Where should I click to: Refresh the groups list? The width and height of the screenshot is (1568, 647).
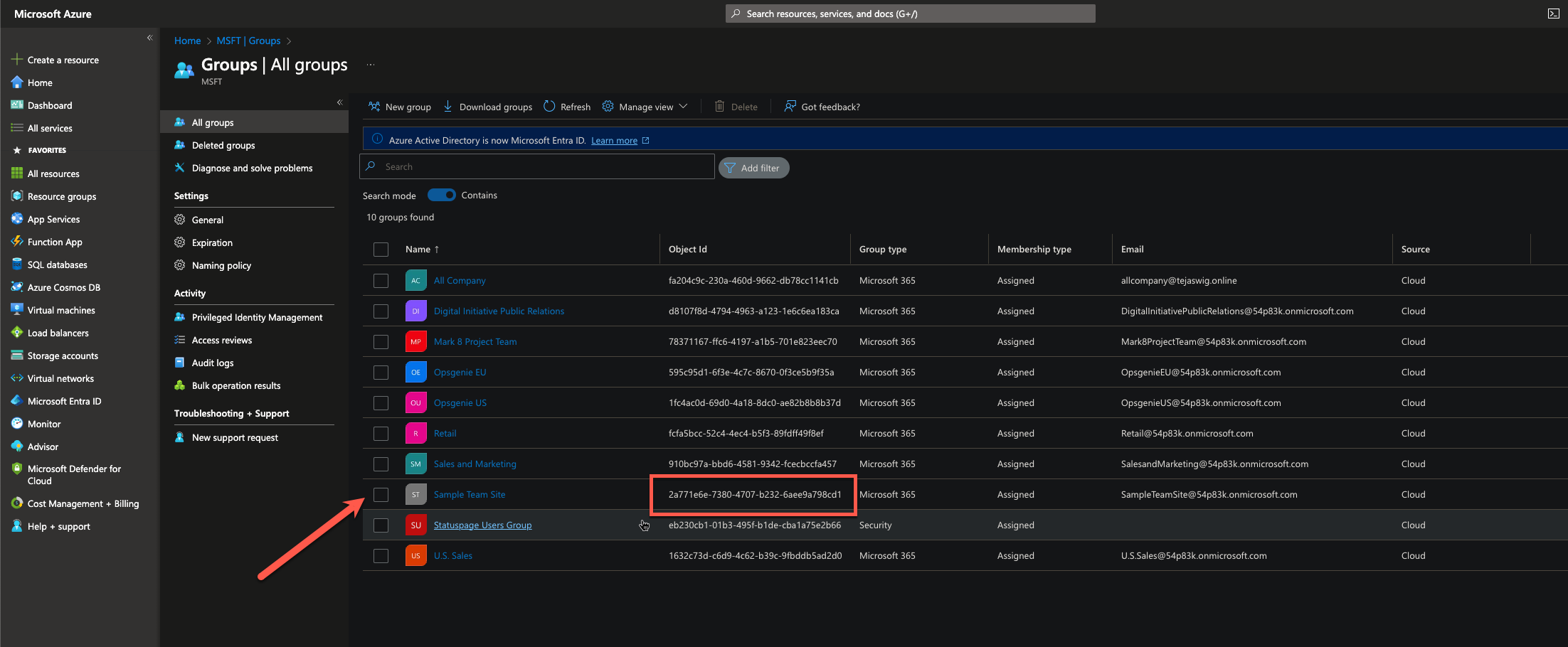(567, 107)
